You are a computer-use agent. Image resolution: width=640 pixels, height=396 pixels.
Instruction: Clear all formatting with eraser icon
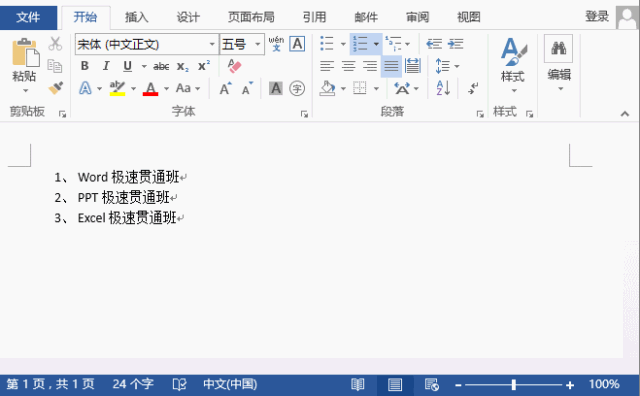(x=234, y=66)
